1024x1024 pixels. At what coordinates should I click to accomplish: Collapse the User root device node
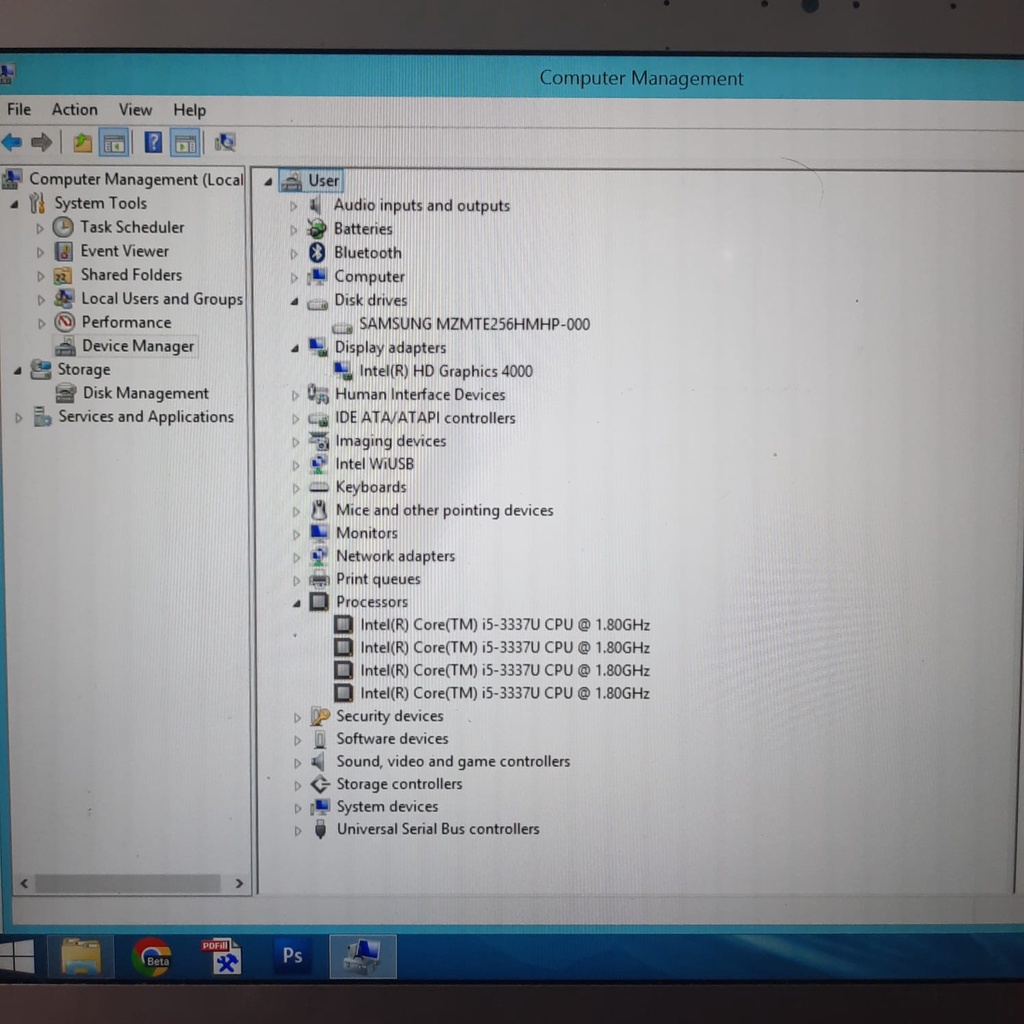[268, 182]
